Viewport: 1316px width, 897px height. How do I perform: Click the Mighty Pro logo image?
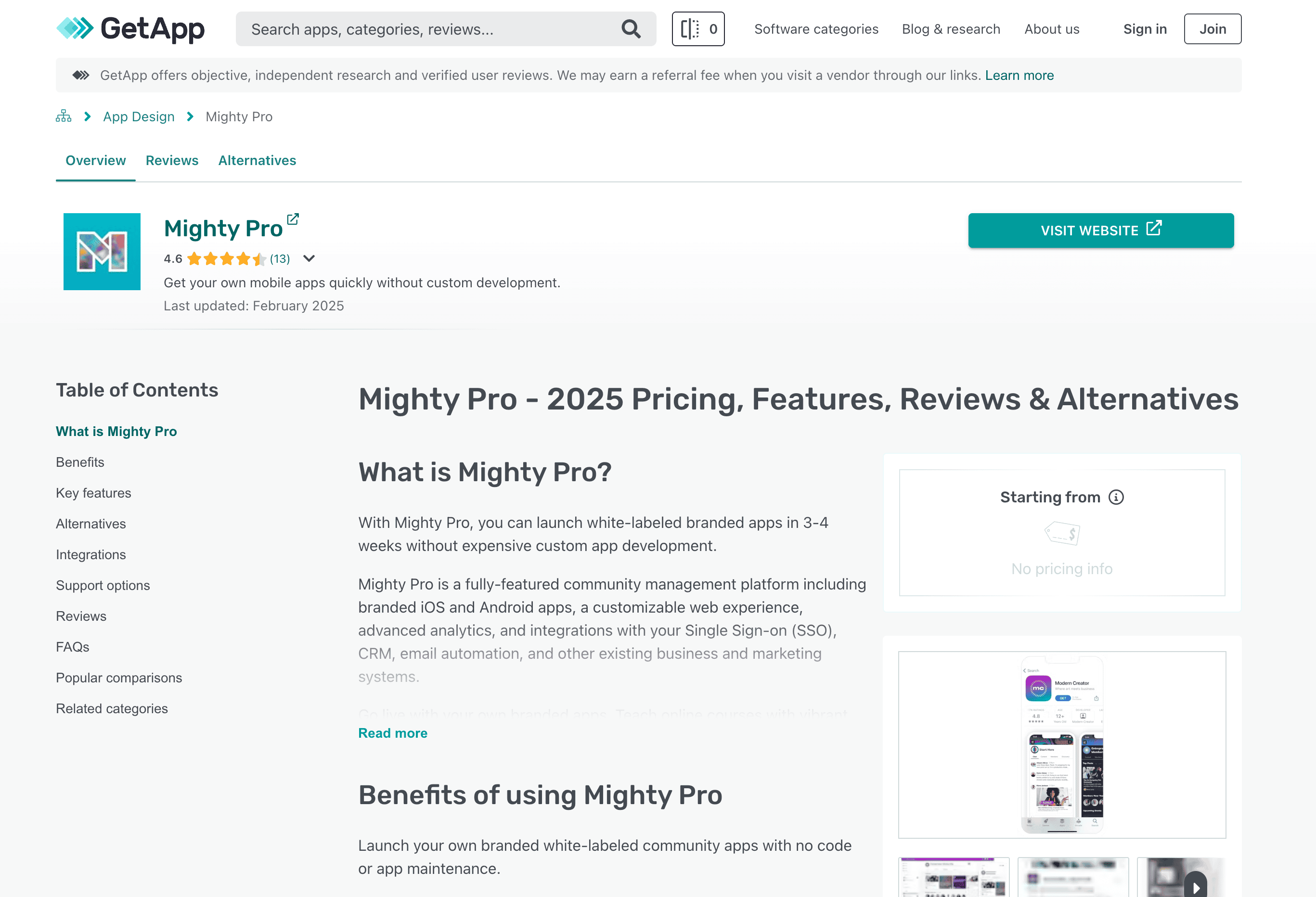[x=102, y=252]
